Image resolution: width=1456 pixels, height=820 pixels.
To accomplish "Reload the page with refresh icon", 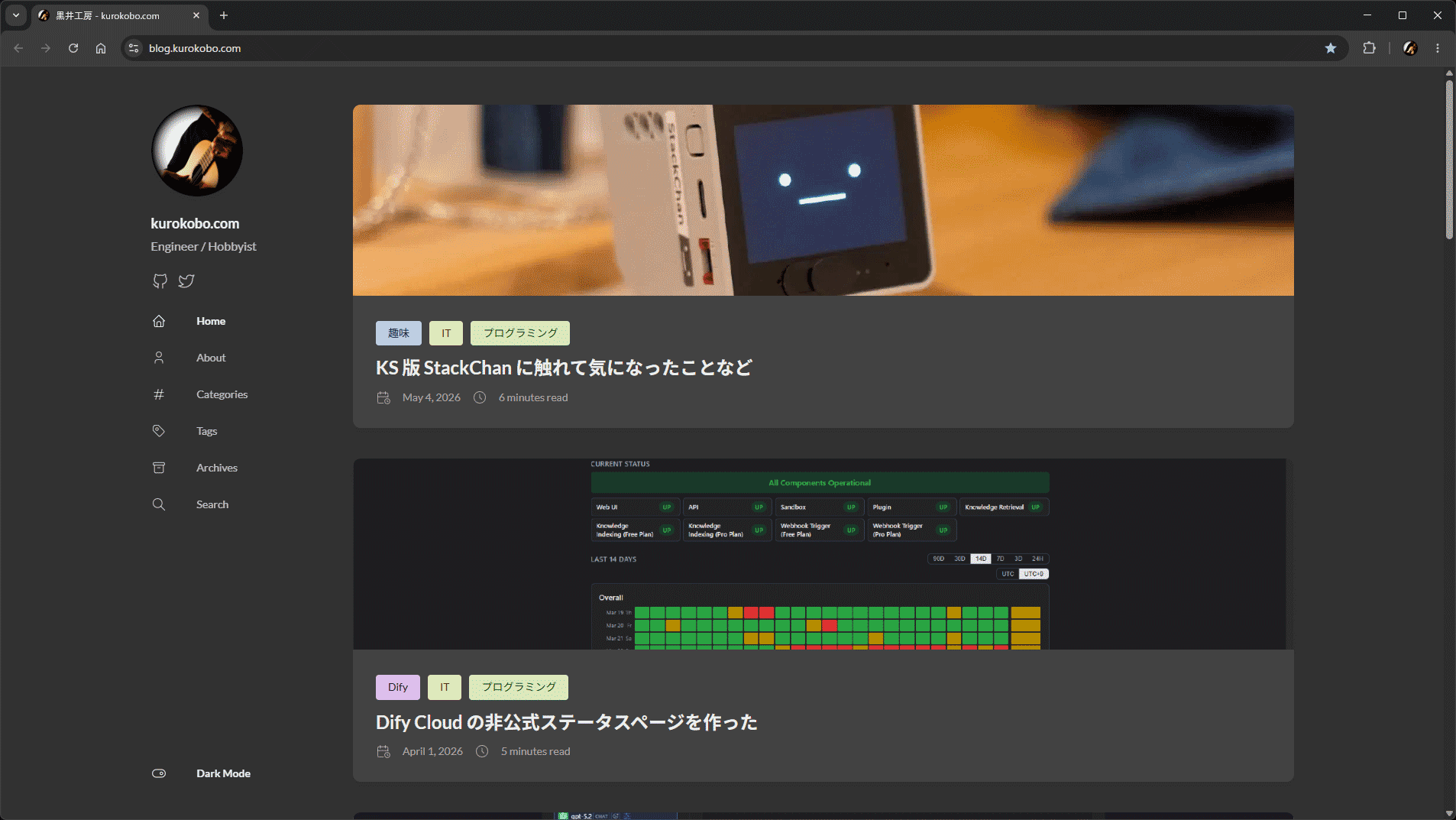I will [73, 48].
